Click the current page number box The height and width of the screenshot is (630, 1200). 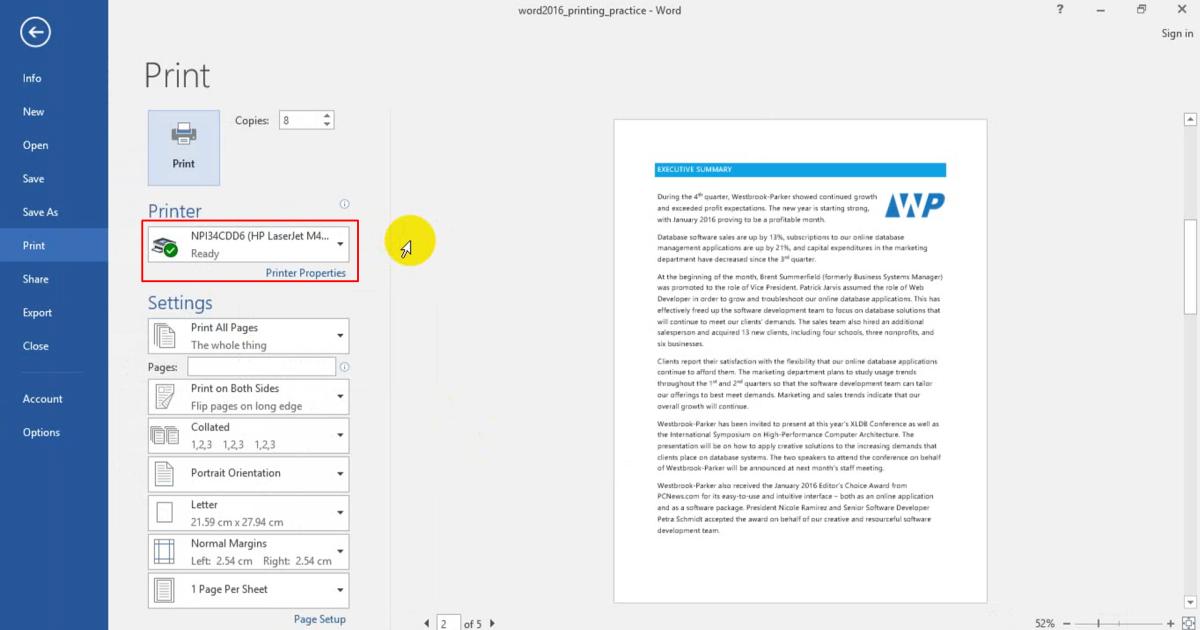click(448, 623)
